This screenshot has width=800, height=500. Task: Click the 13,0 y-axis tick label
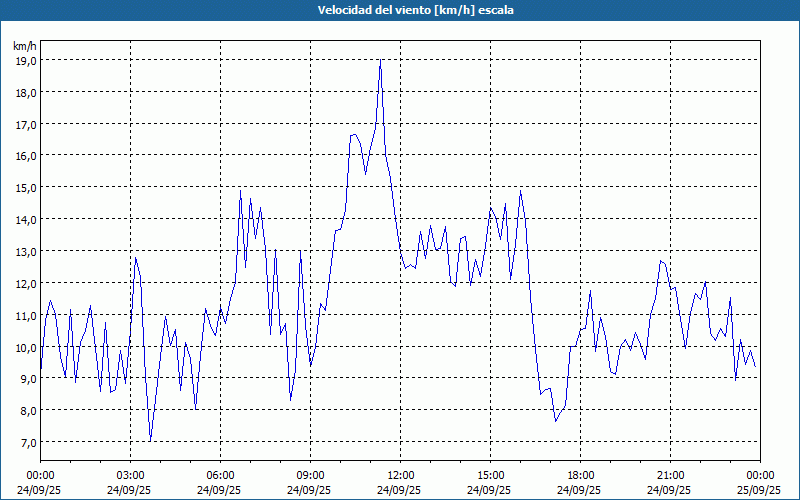pyautogui.click(x=25, y=251)
